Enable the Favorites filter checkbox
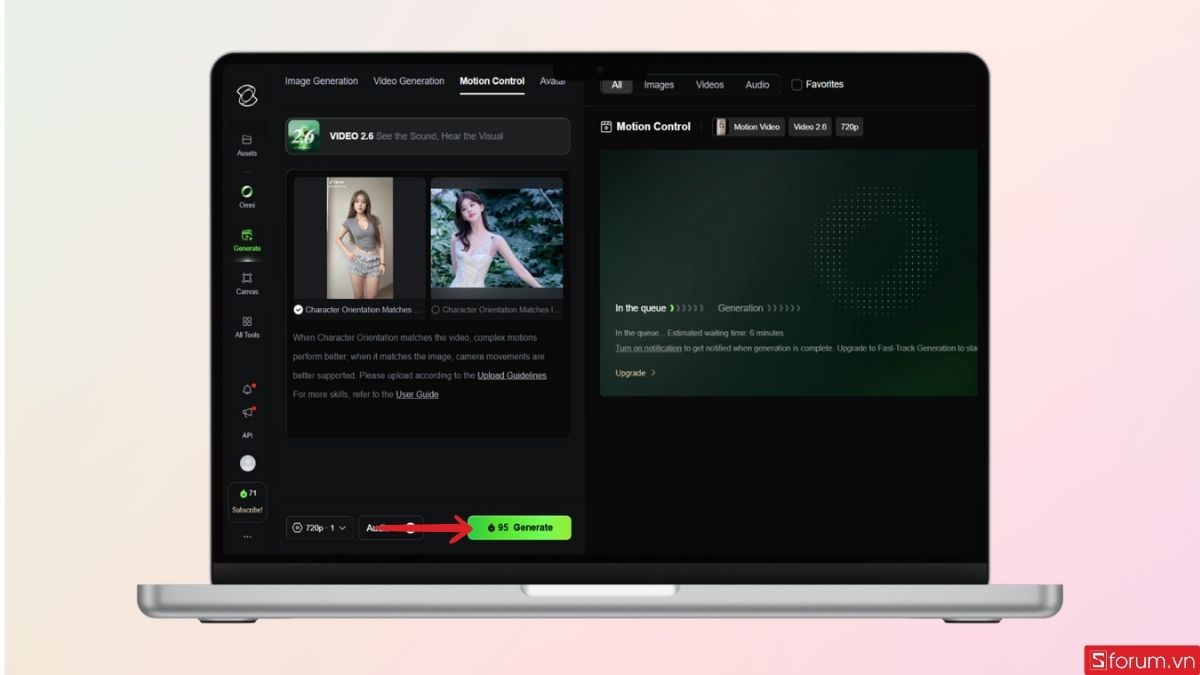Viewport: 1200px width, 675px height. [795, 84]
